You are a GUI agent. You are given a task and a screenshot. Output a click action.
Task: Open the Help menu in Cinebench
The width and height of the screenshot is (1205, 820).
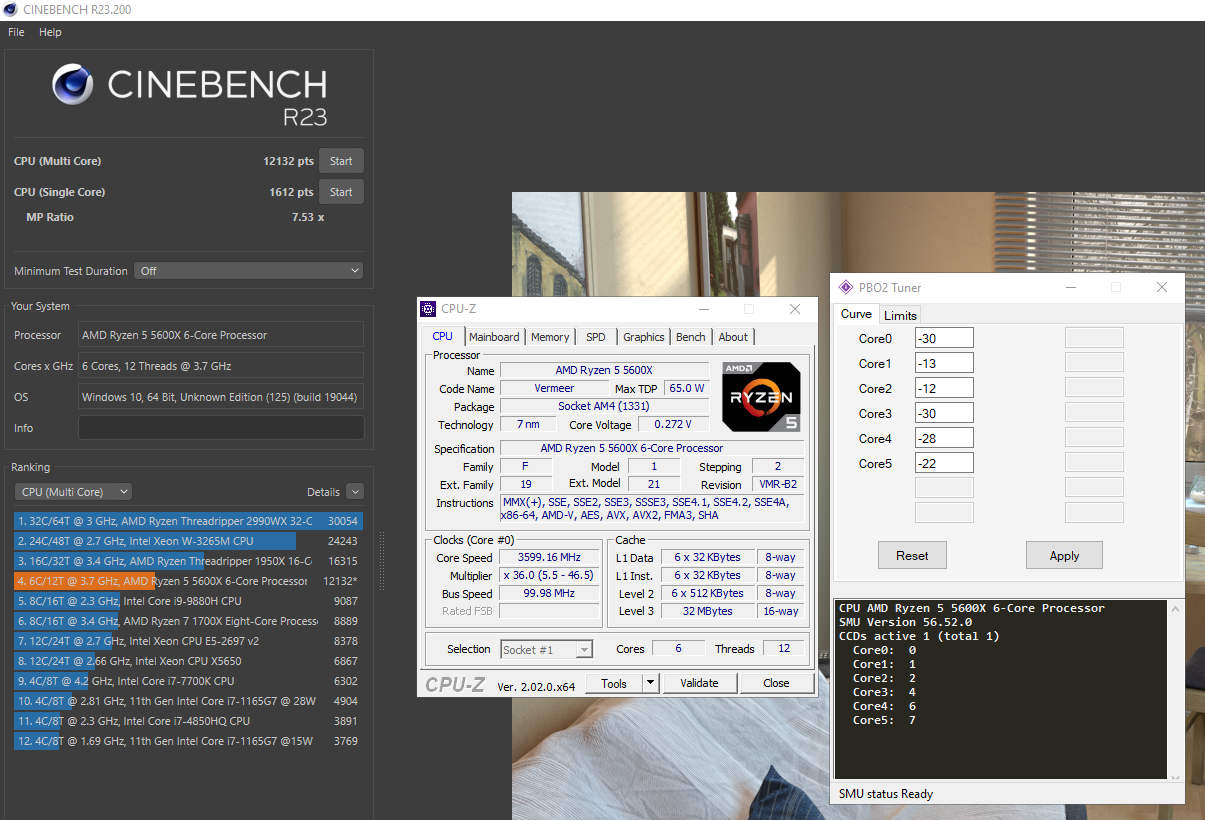tap(50, 32)
